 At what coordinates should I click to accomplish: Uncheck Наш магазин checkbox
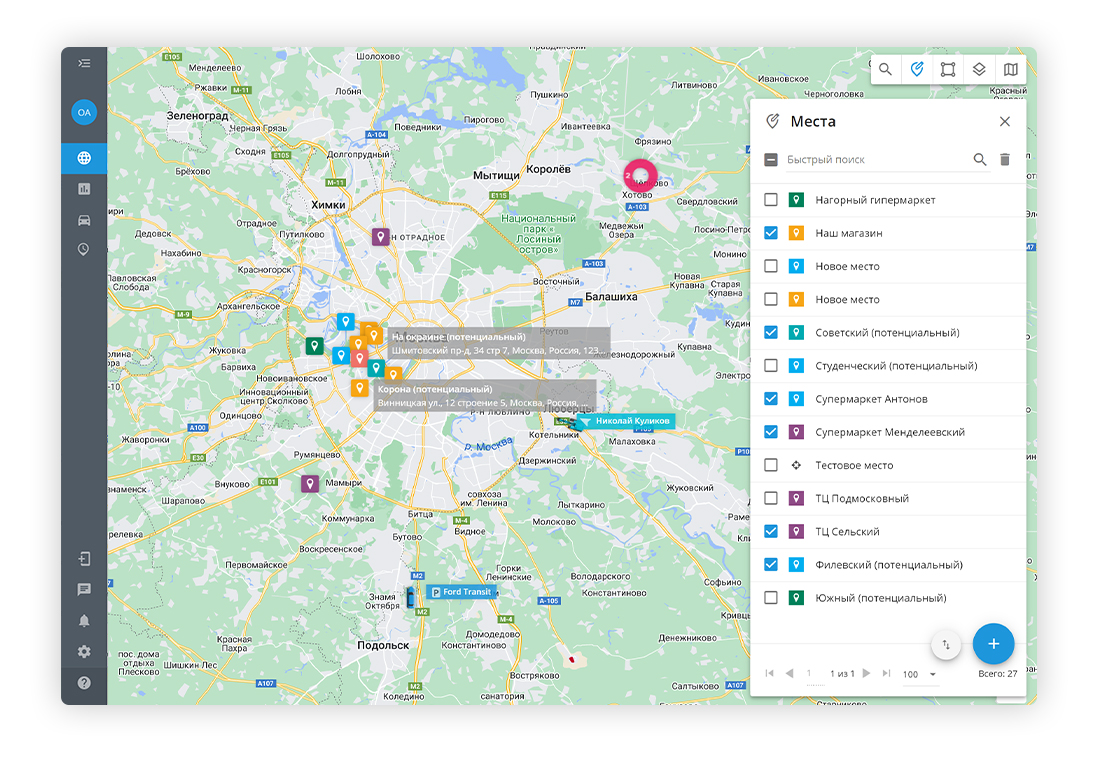(x=771, y=233)
